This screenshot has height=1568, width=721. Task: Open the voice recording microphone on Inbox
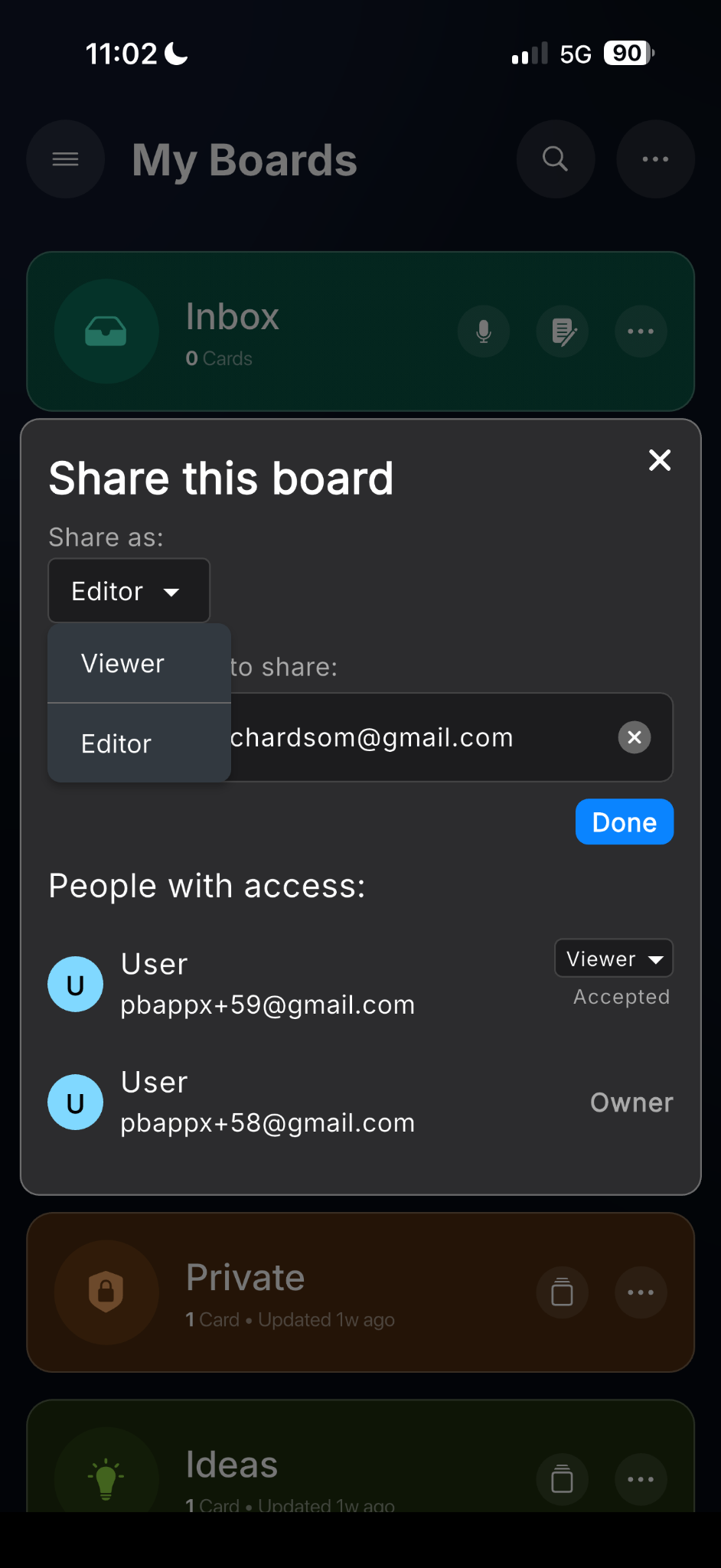click(x=483, y=332)
